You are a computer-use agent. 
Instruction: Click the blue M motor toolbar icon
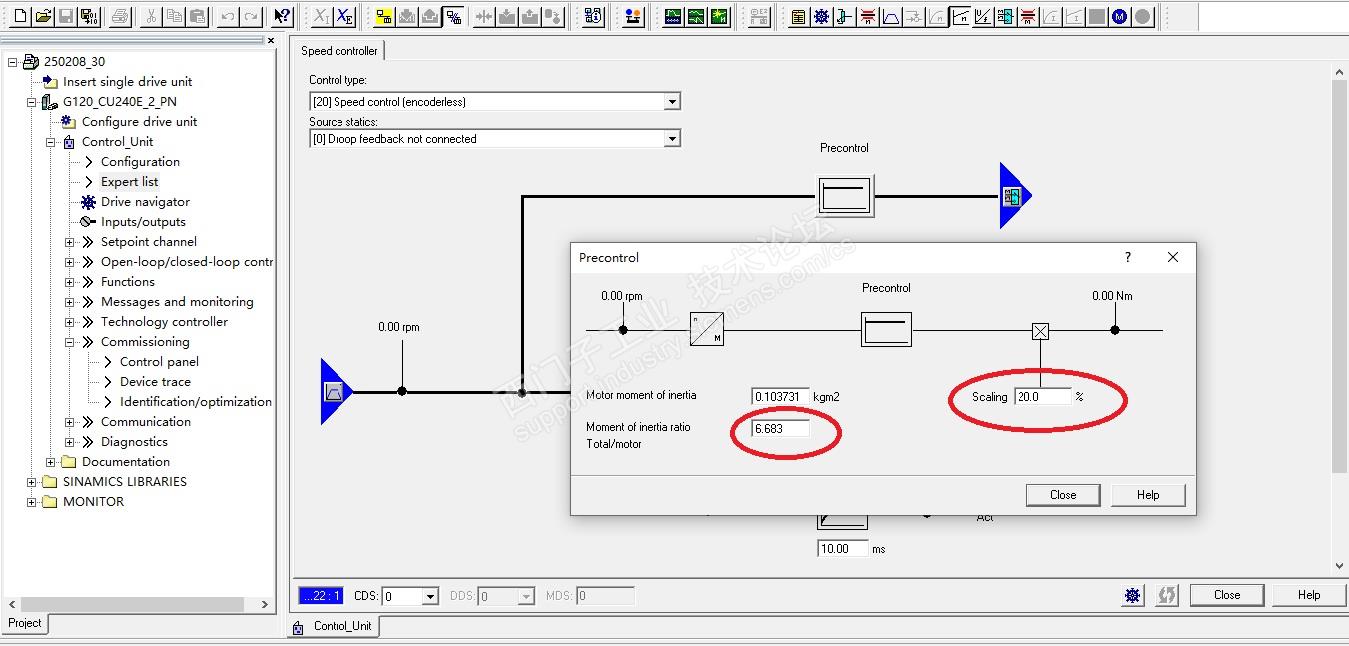click(x=1119, y=16)
